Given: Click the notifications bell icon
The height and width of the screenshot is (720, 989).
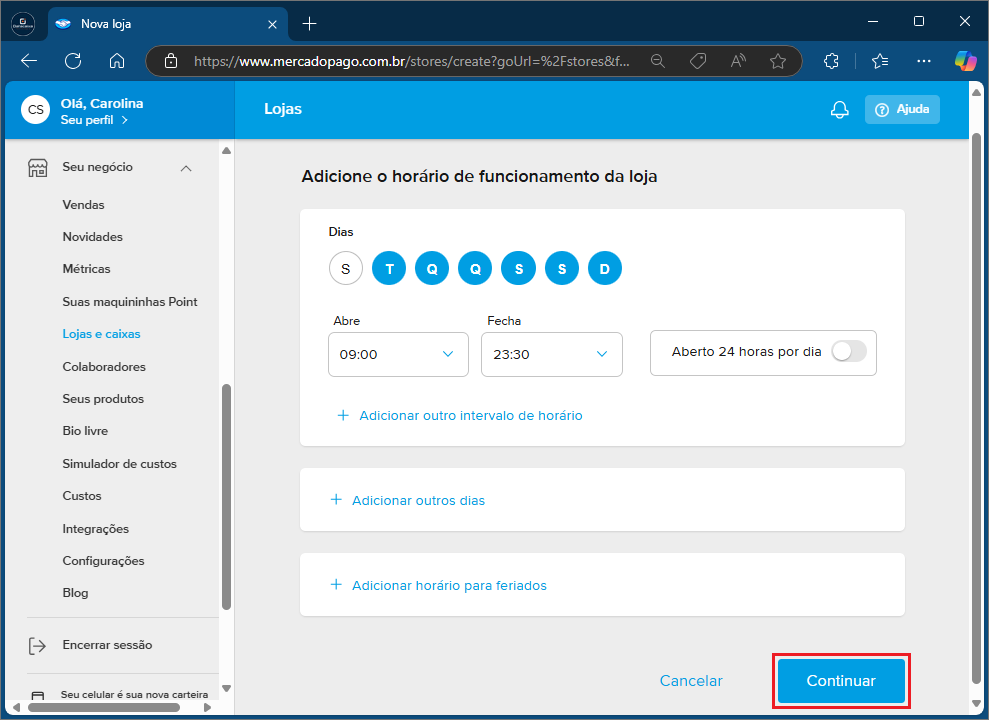Looking at the screenshot, I should coord(840,110).
